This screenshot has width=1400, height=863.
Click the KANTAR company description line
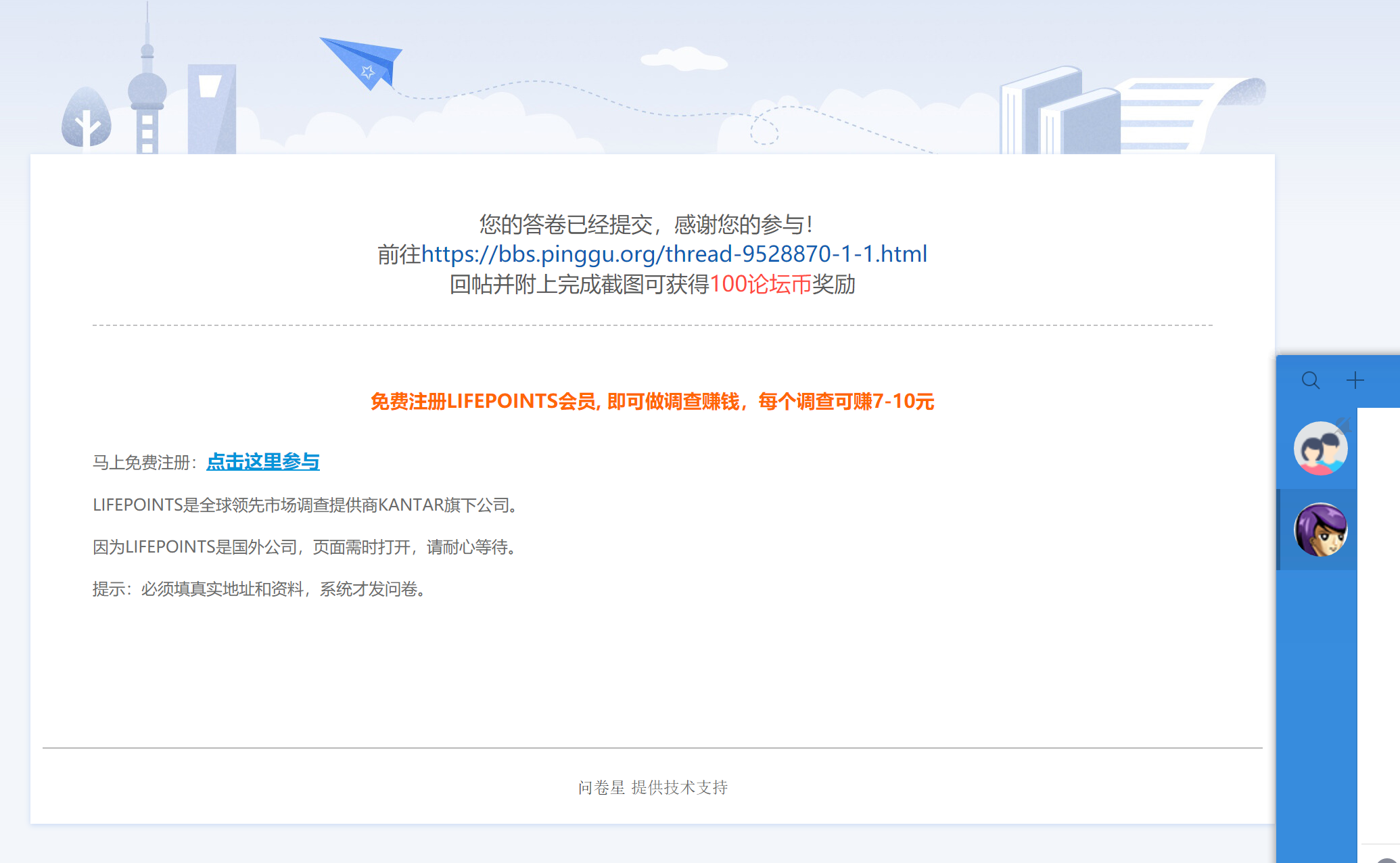(x=306, y=505)
